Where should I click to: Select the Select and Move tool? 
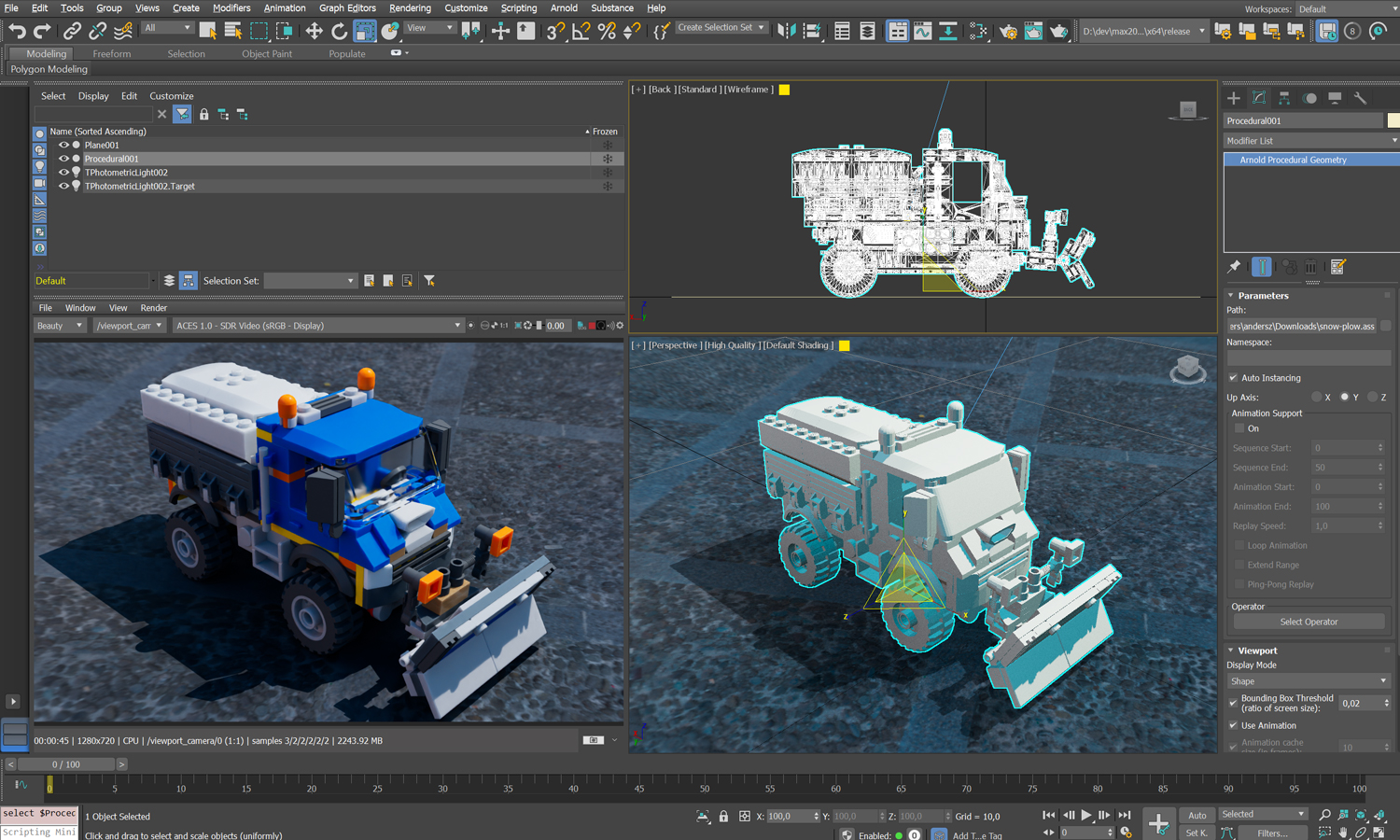coord(313,30)
